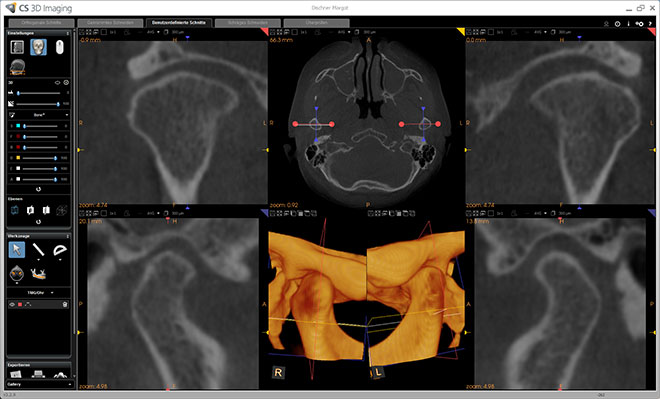Viewport: 660px width, 399px height.
Task: Open the TMG/Ohr dropdown selector
Action: (x=40, y=293)
